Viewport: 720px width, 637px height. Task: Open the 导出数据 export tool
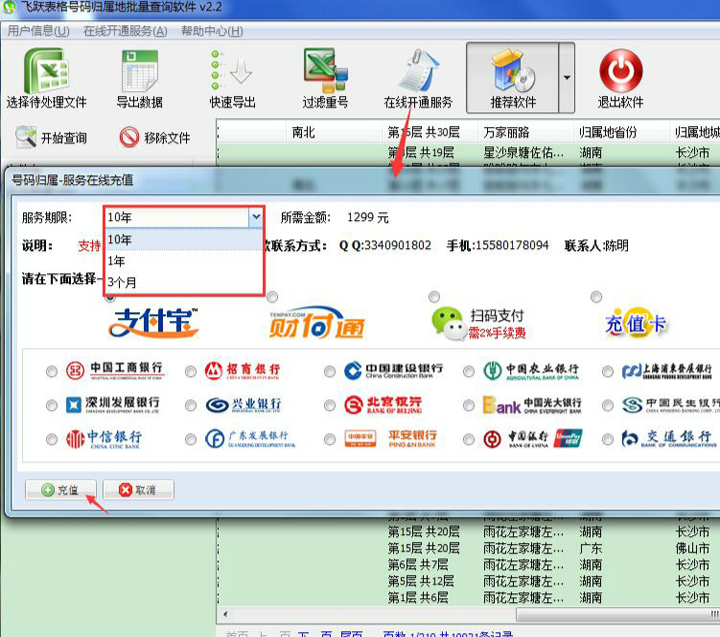tap(140, 78)
